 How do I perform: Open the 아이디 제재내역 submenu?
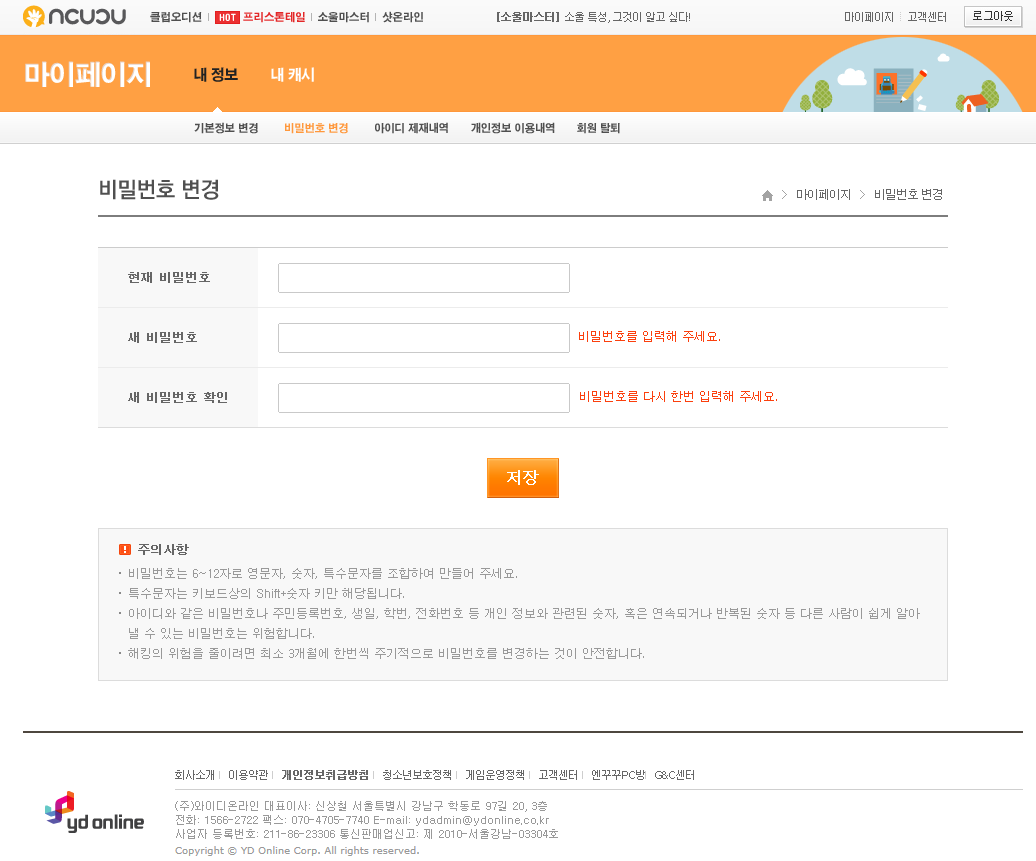click(x=411, y=128)
